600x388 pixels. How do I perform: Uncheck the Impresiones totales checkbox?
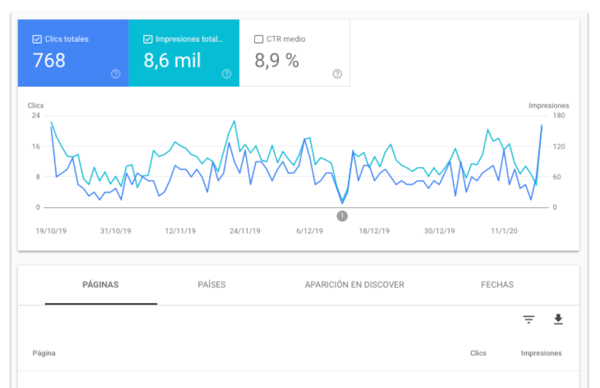pos(148,39)
